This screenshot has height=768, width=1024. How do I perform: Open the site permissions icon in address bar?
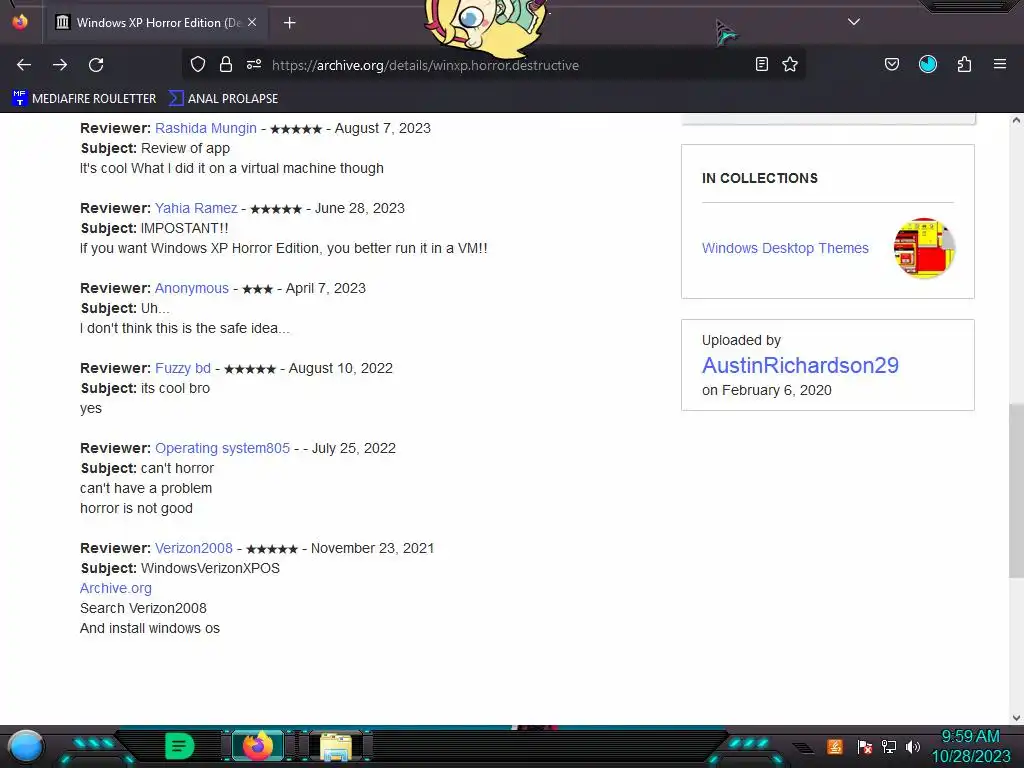point(254,64)
